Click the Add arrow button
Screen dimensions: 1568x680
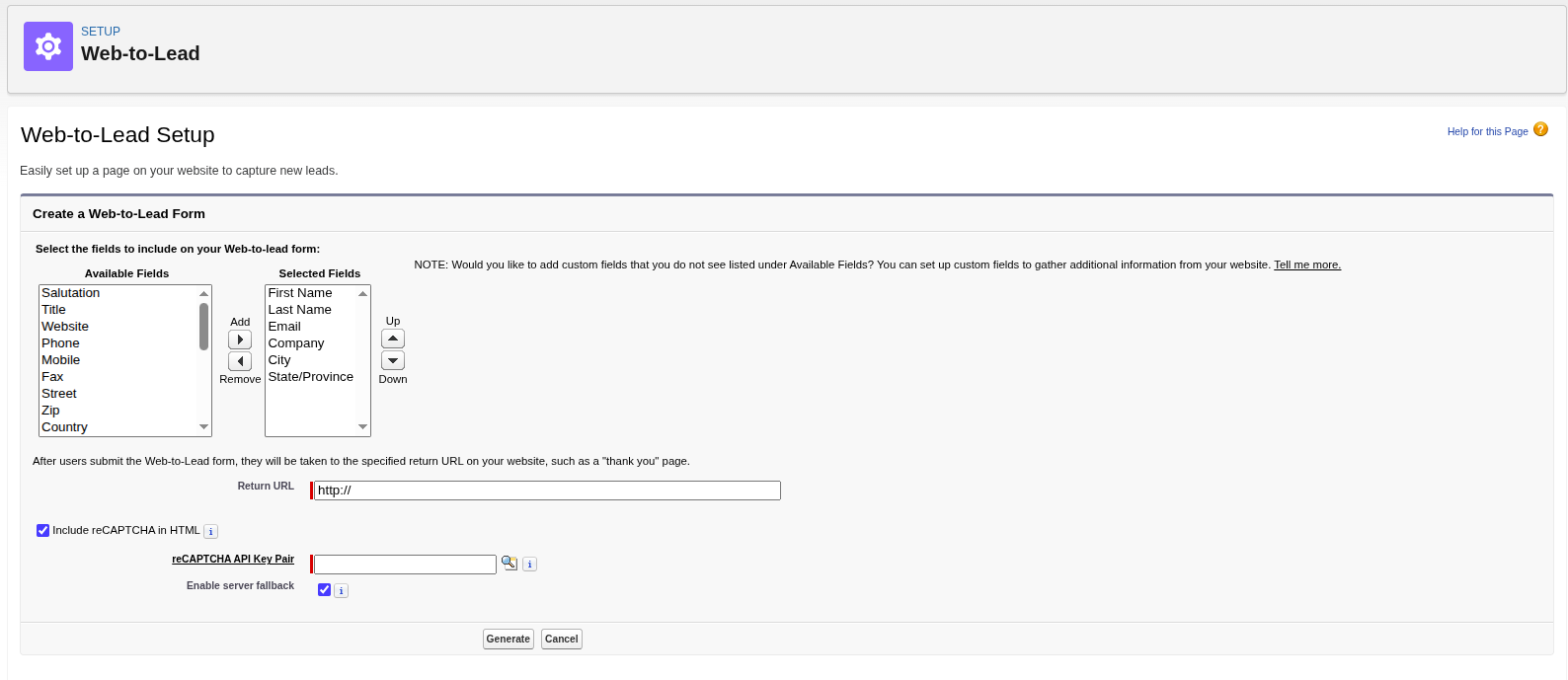pyautogui.click(x=240, y=340)
